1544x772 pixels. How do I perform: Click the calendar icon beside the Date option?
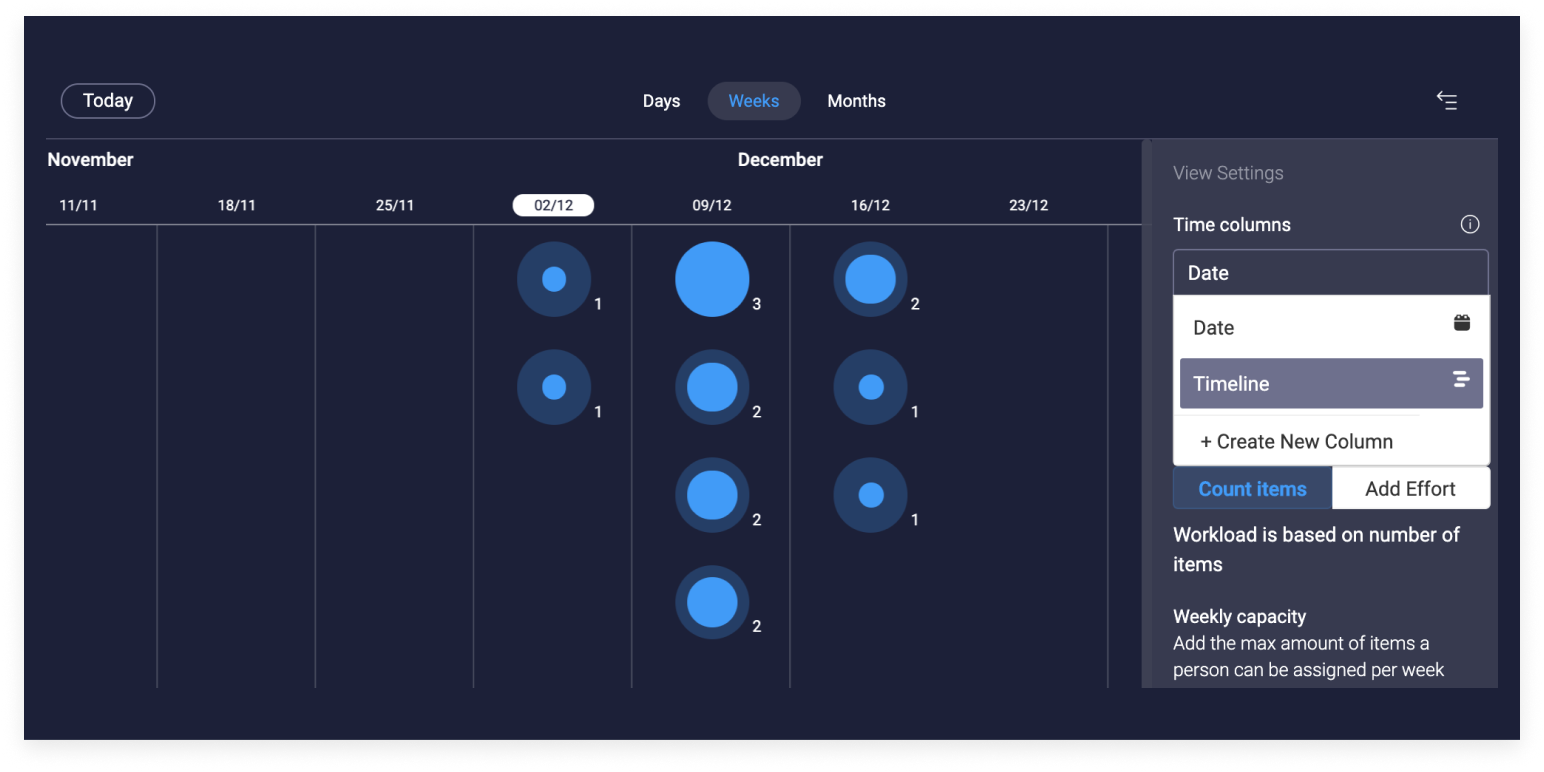pos(1462,322)
